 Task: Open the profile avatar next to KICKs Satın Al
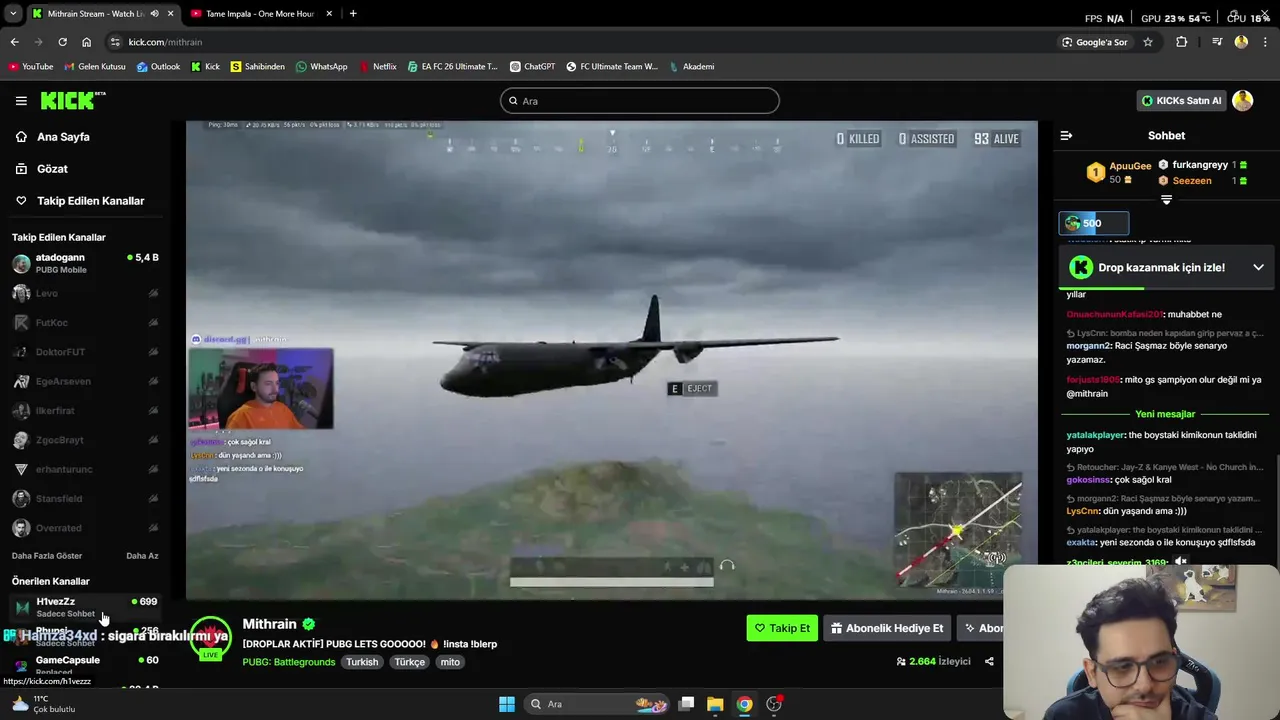(1243, 100)
